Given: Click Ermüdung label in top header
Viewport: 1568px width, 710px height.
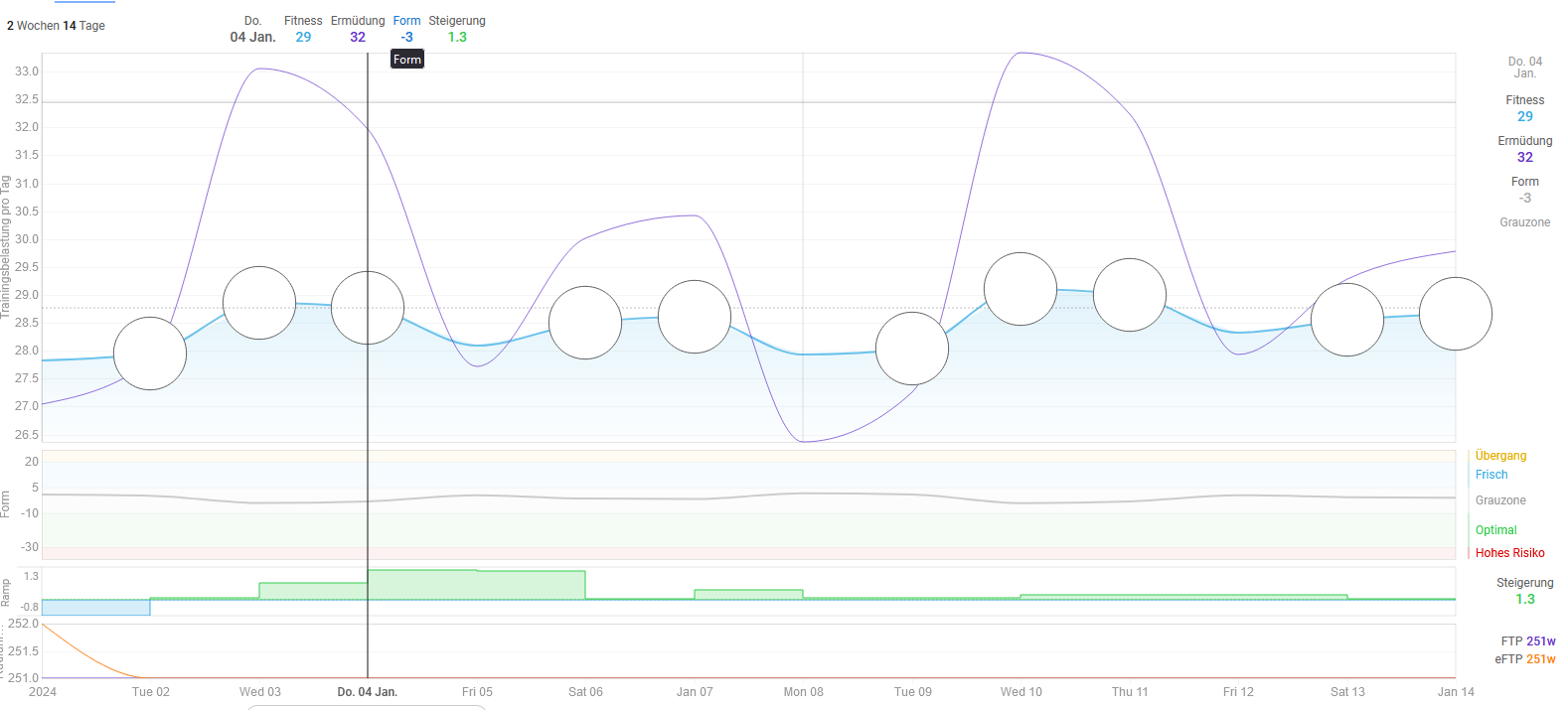Looking at the screenshot, I should [358, 21].
